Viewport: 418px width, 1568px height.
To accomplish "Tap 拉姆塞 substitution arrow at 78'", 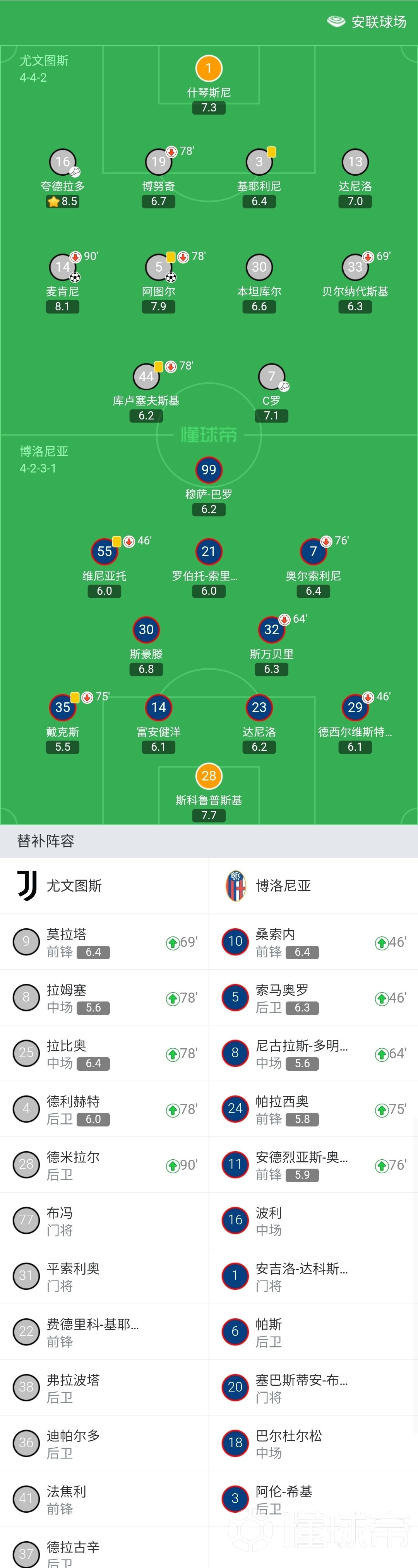I will point(172,999).
